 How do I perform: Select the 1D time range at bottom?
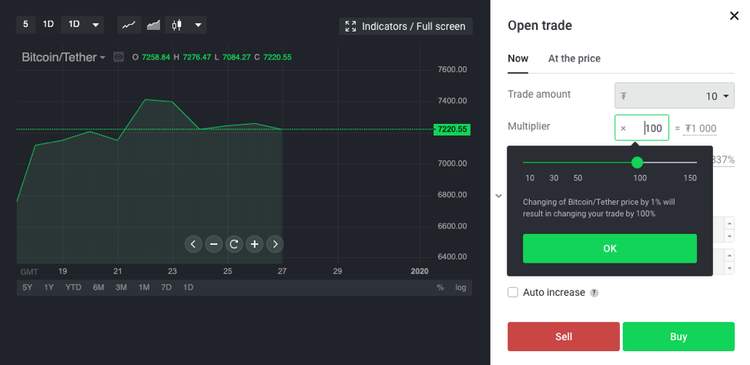pyautogui.click(x=188, y=288)
